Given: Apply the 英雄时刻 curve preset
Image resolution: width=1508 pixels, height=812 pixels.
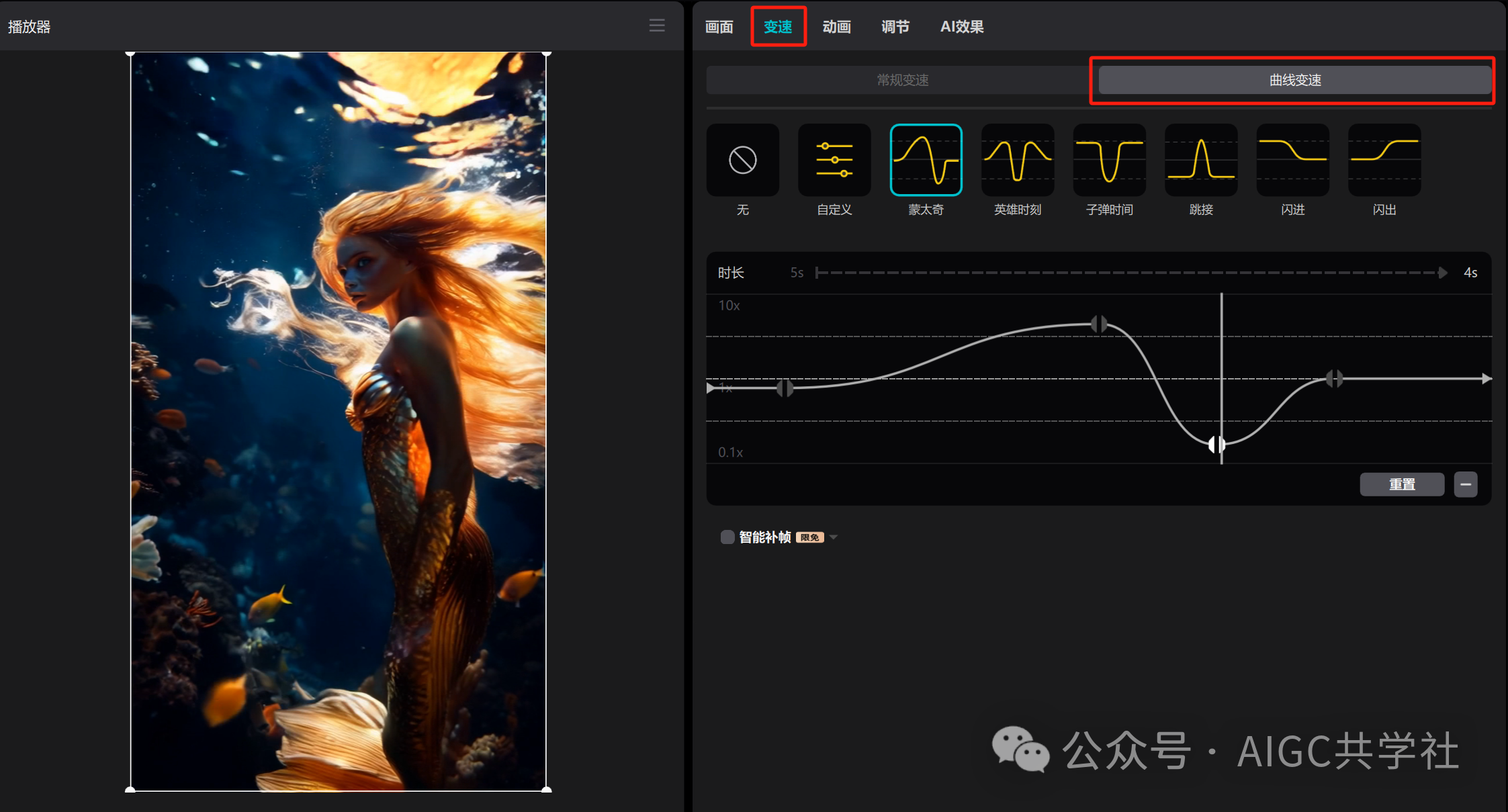Looking at the screenshot, I should coord(1017,160).
